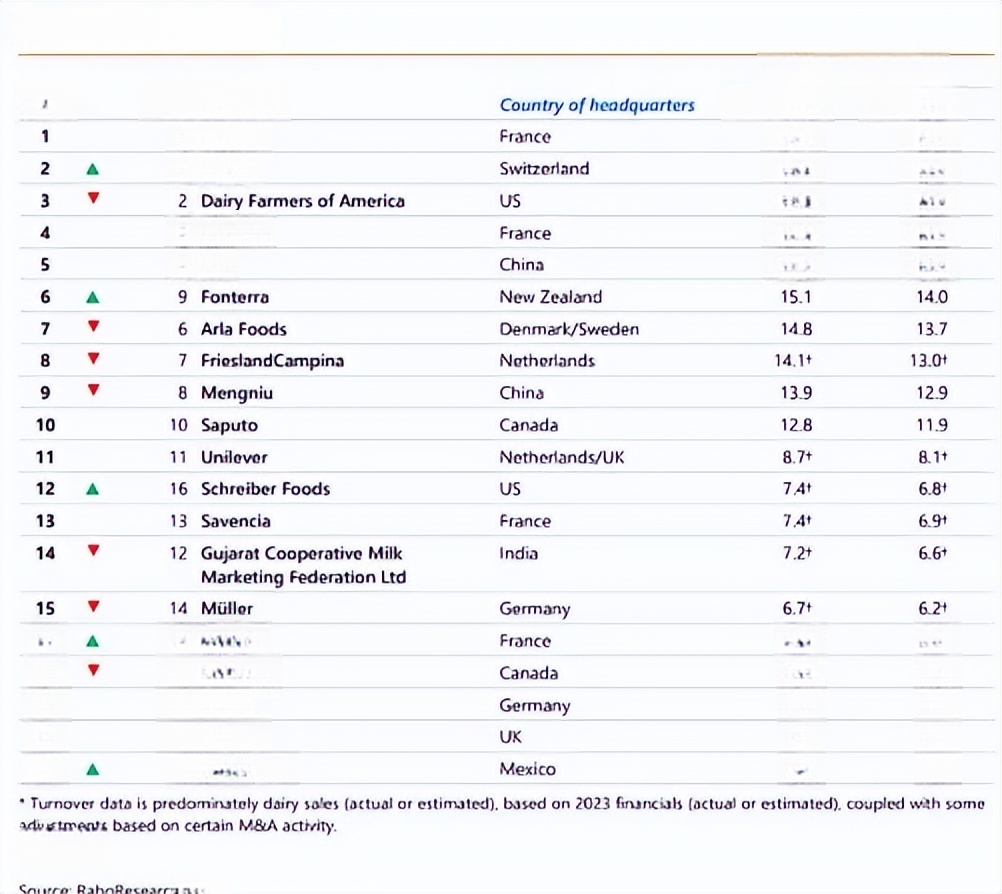Select the value "11.9" for Saputo

click(932, 426)
